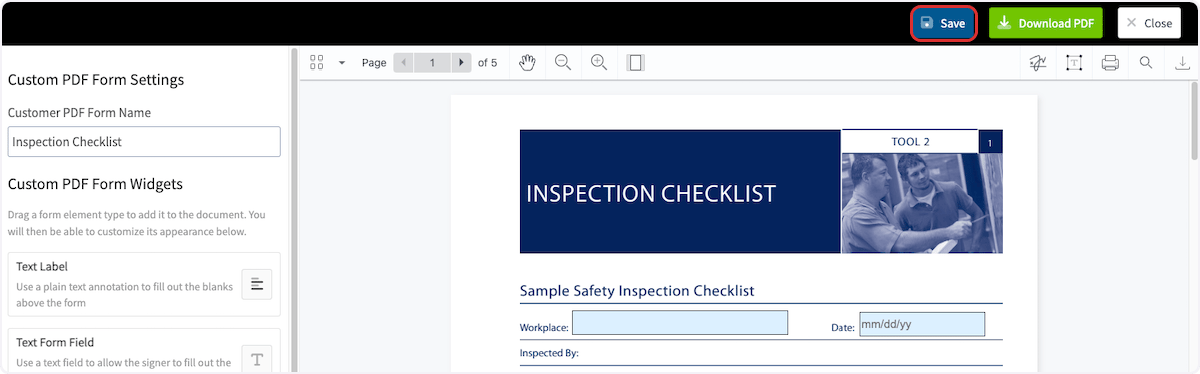Image resolution: width=1200 pixels, height=374 pixels.
Task: Save the custom PDF form
Action: (943, 23)
